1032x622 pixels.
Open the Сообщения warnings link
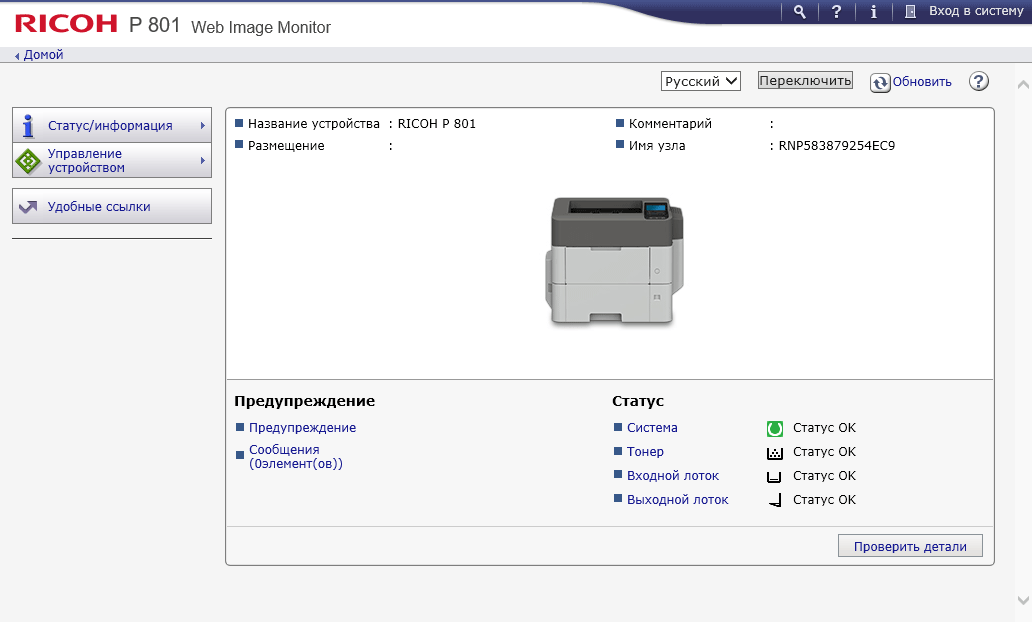click(x=295, y=457)
